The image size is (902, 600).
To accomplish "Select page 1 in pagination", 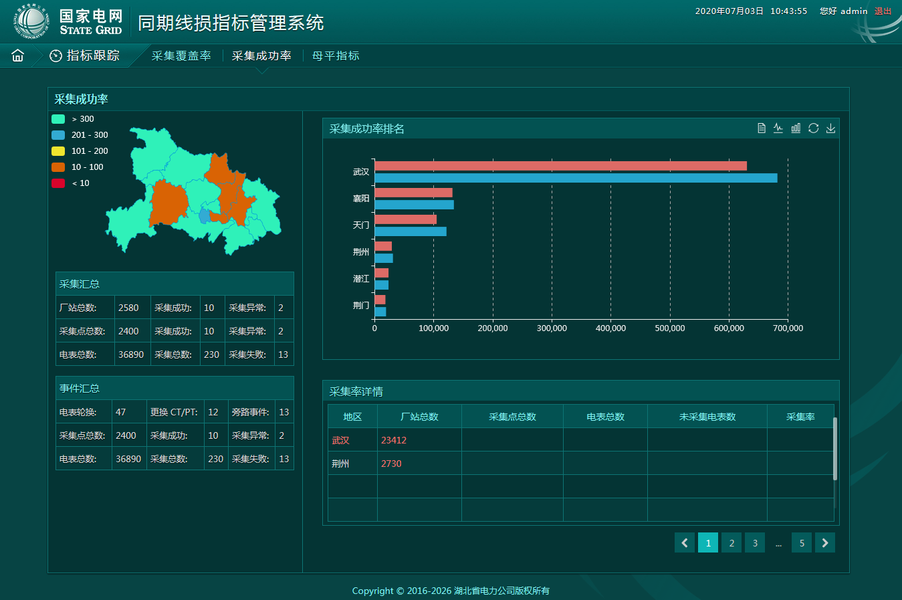I will tap(708, 542).
